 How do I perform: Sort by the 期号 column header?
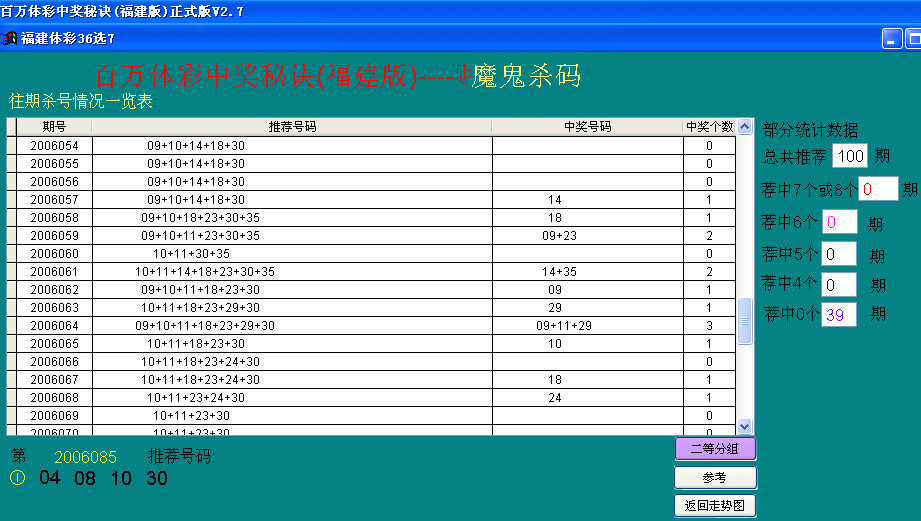coord(54,127)
